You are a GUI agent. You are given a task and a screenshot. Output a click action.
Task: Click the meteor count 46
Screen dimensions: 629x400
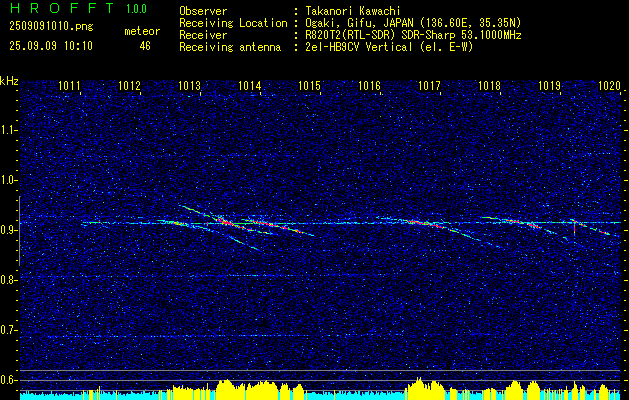[145, 46]
